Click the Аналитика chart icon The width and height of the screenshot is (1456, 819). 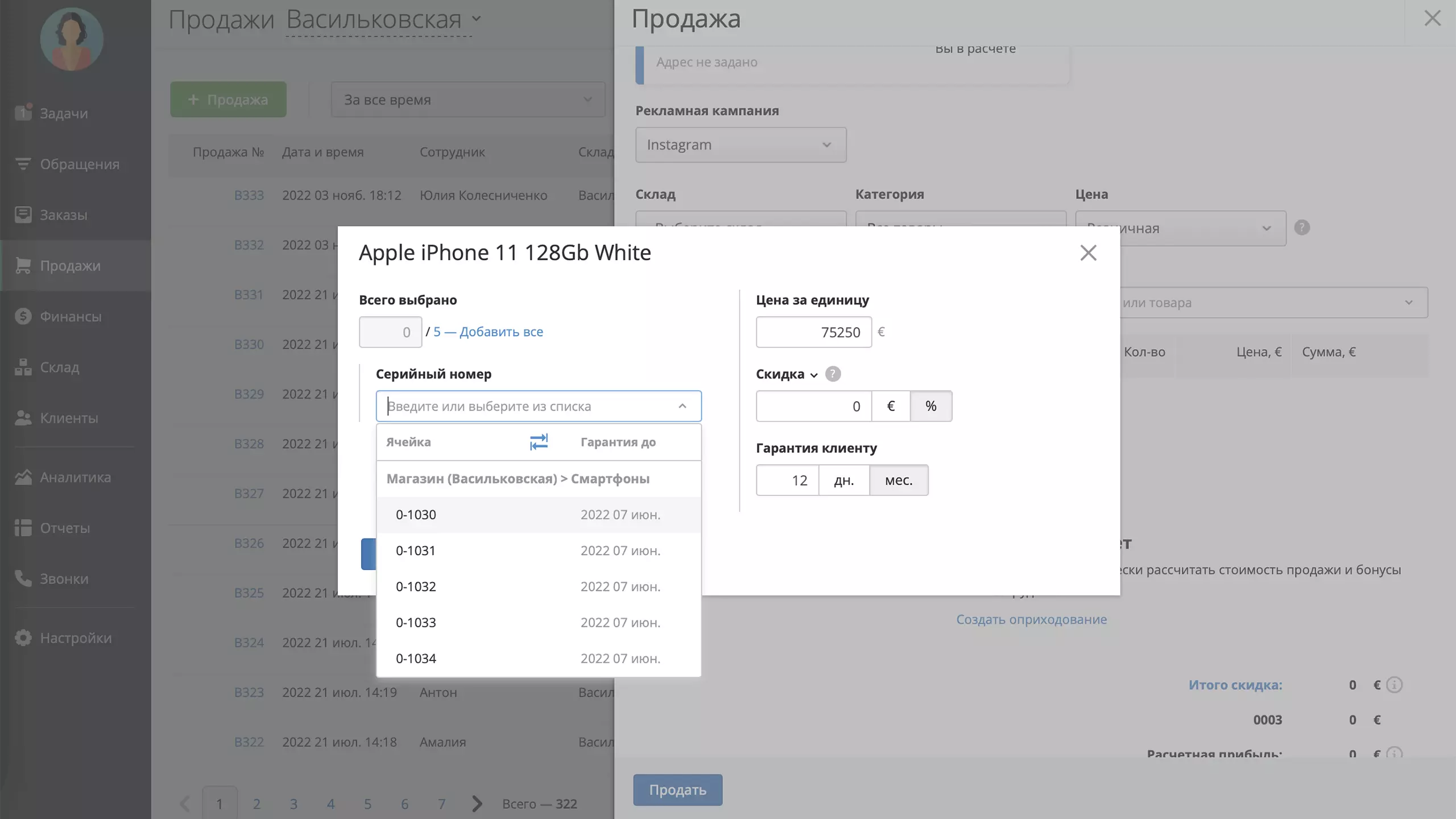point(23,477)
